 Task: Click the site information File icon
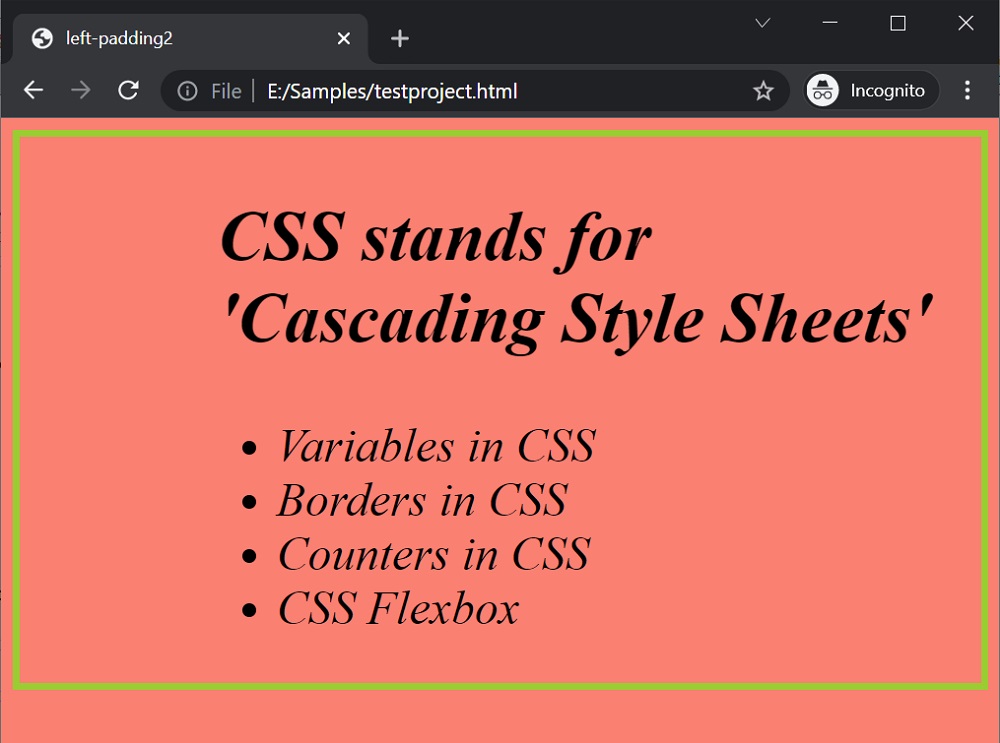tap(187, 90)
